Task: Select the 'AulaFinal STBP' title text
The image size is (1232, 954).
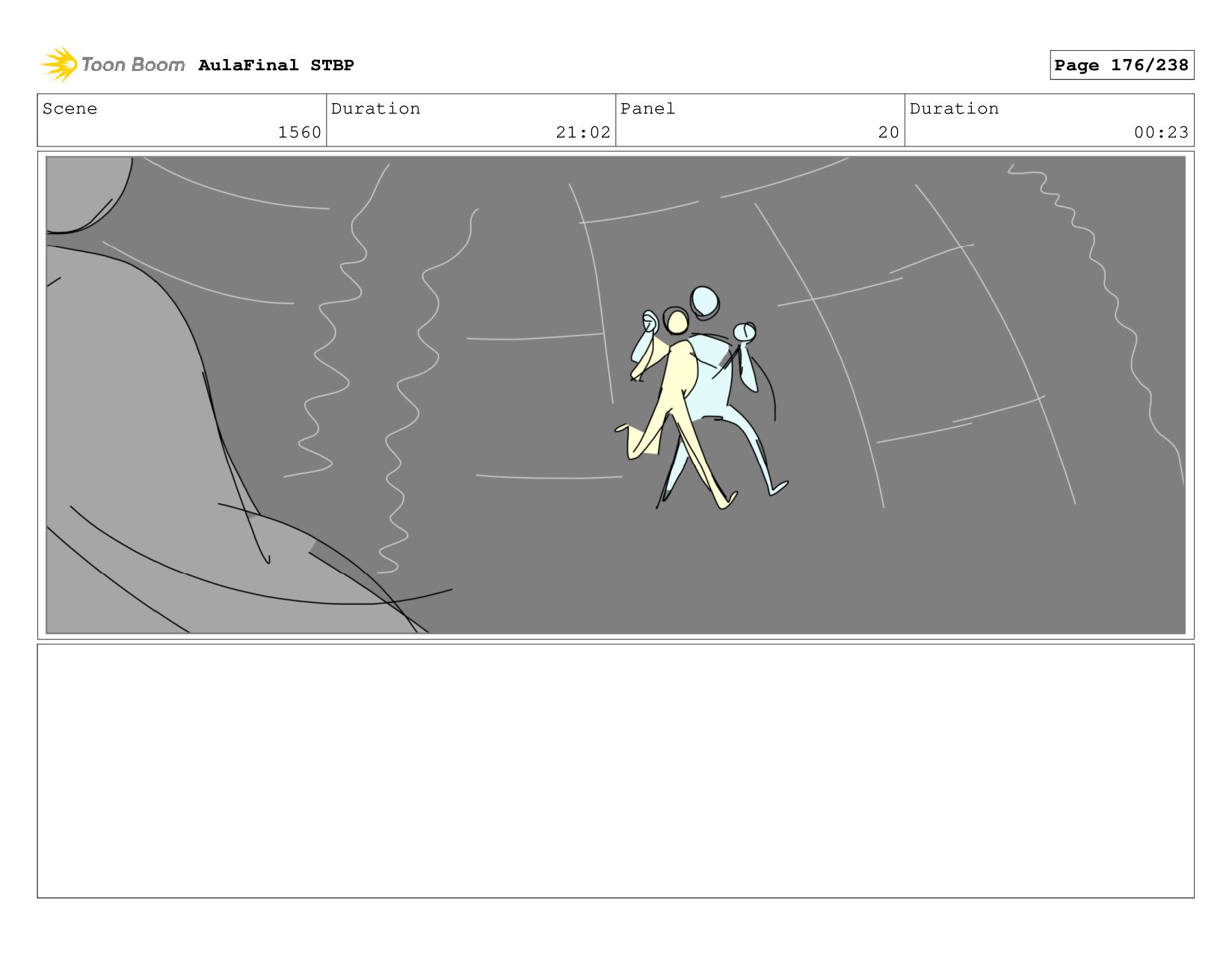Action: (276, 65)
